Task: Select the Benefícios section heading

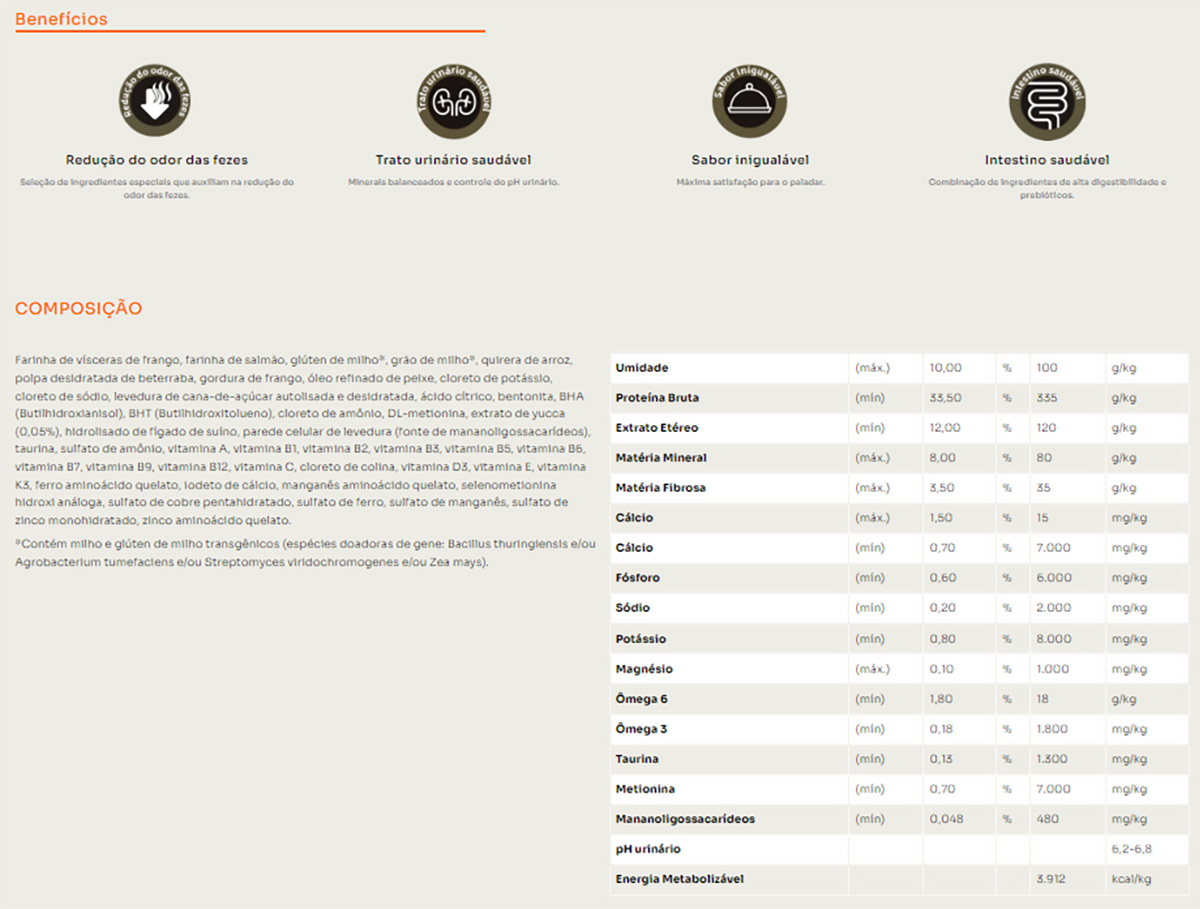Action: click(x=61, y=19)
